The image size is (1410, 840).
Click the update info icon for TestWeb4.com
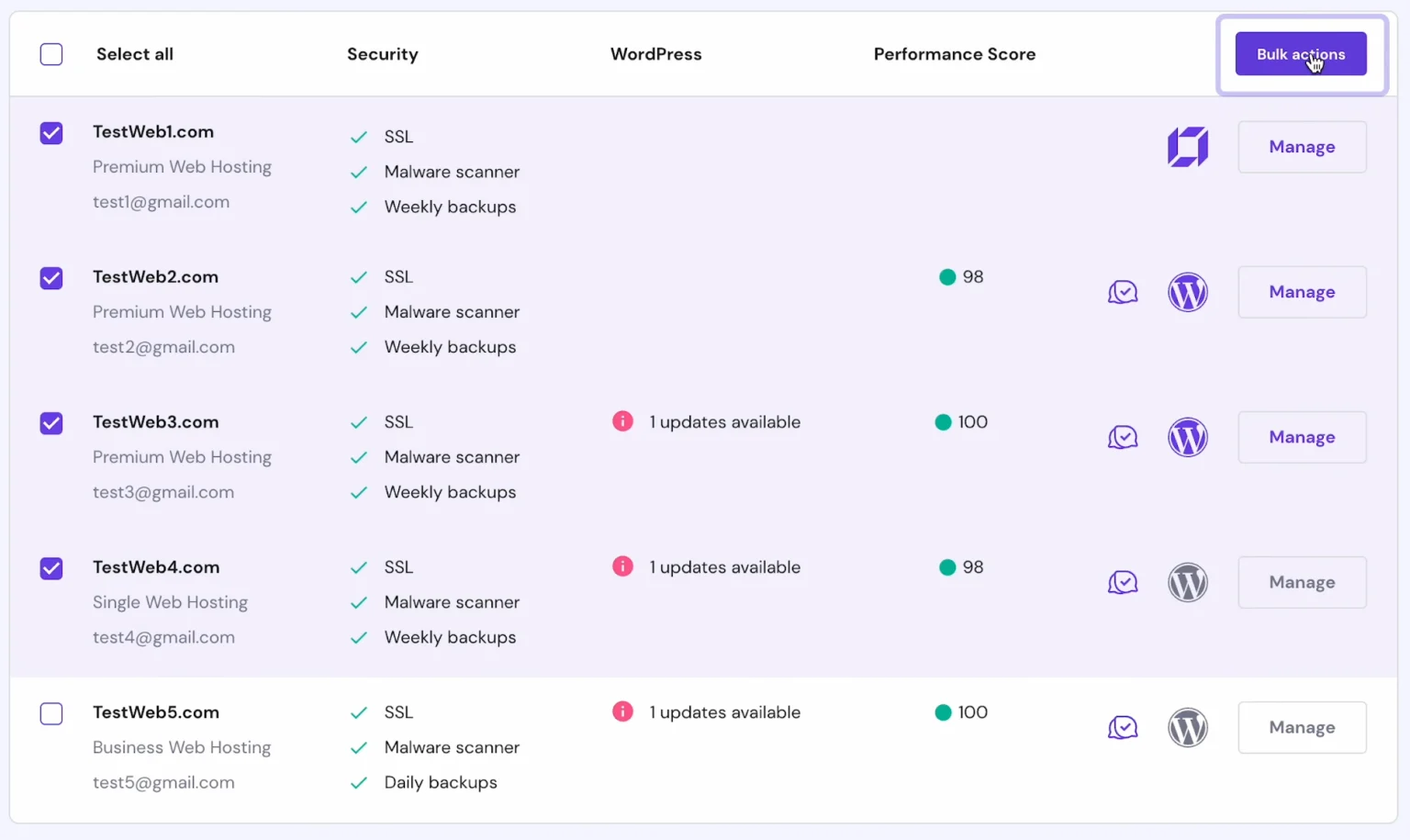coord(622,566)
